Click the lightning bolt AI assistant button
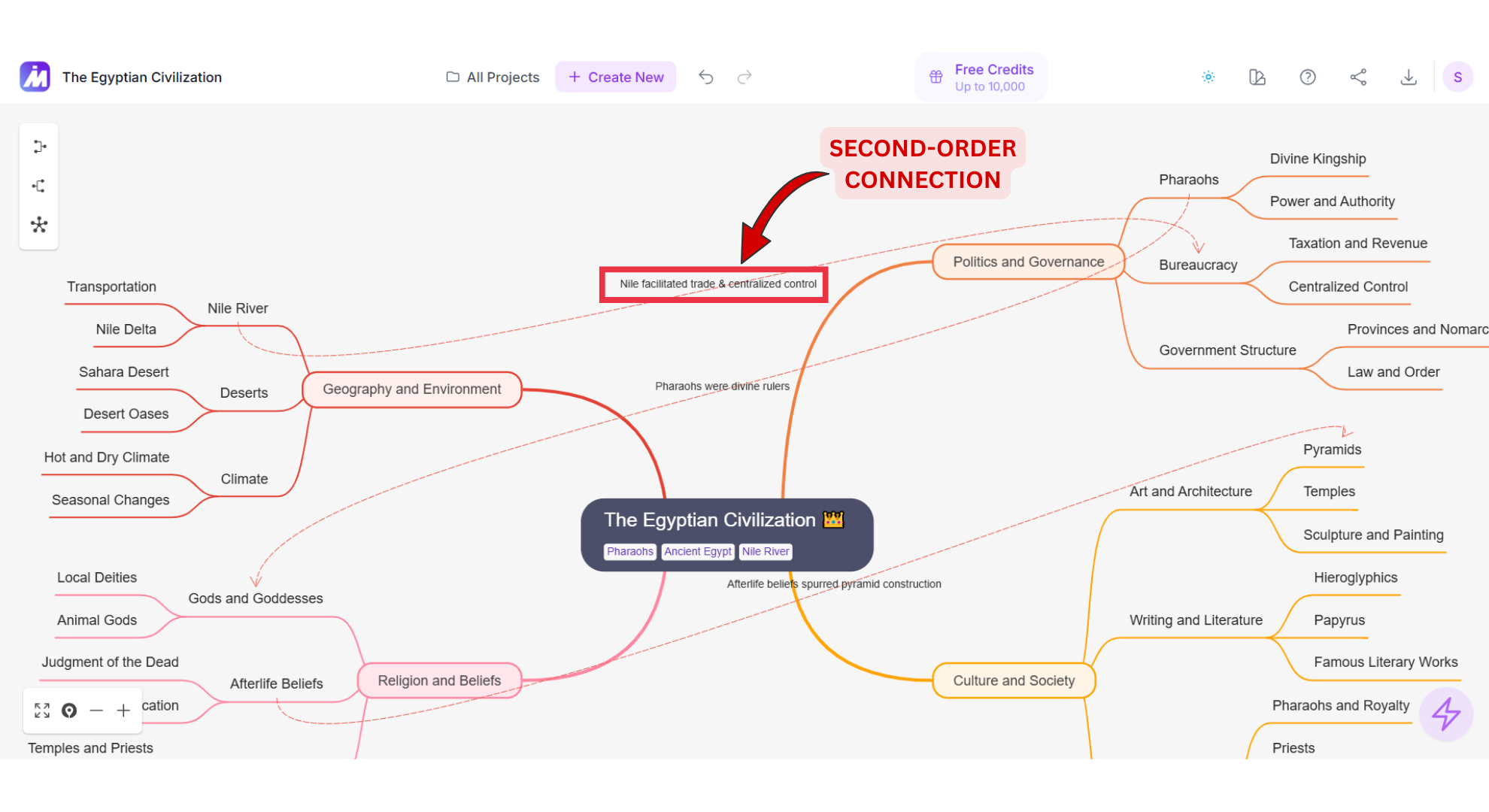1489x812 pixels. coord(1445,714)
